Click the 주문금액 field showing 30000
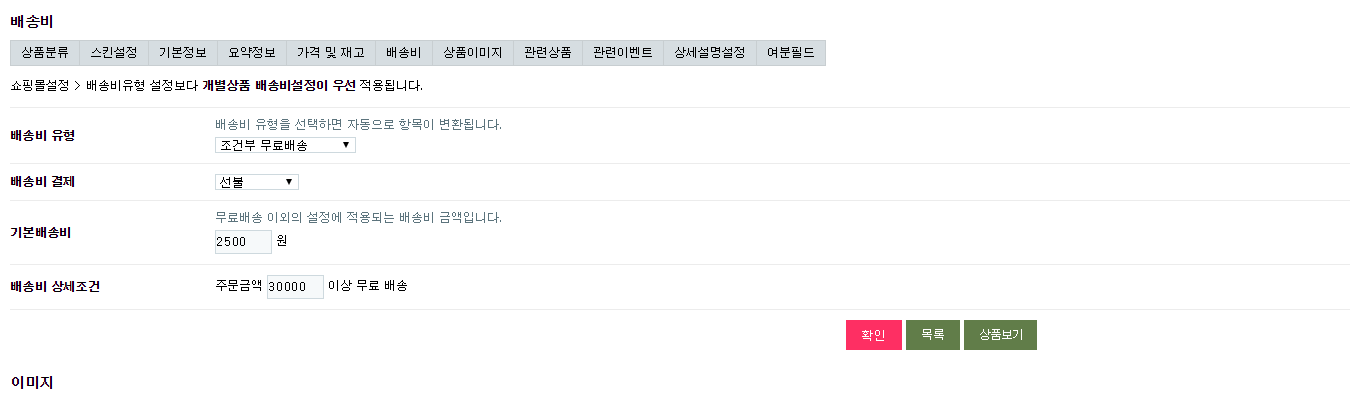1350x394 pixels. [x=295, y=287]
